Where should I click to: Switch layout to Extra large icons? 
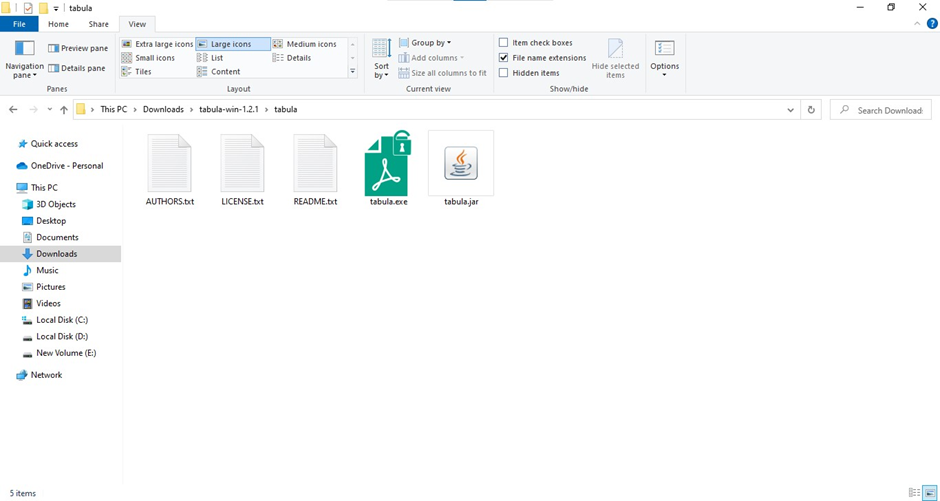click(x=157, y=44)
